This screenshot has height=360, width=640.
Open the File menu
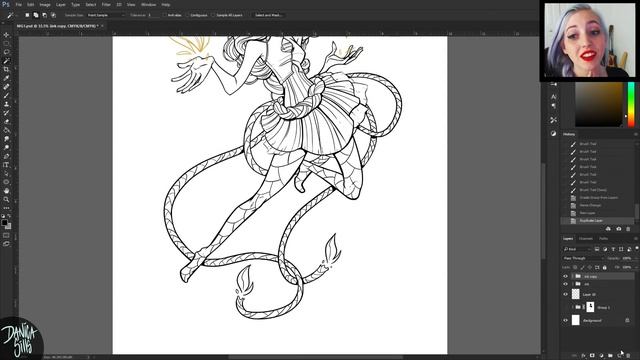[x=18, y=4]
